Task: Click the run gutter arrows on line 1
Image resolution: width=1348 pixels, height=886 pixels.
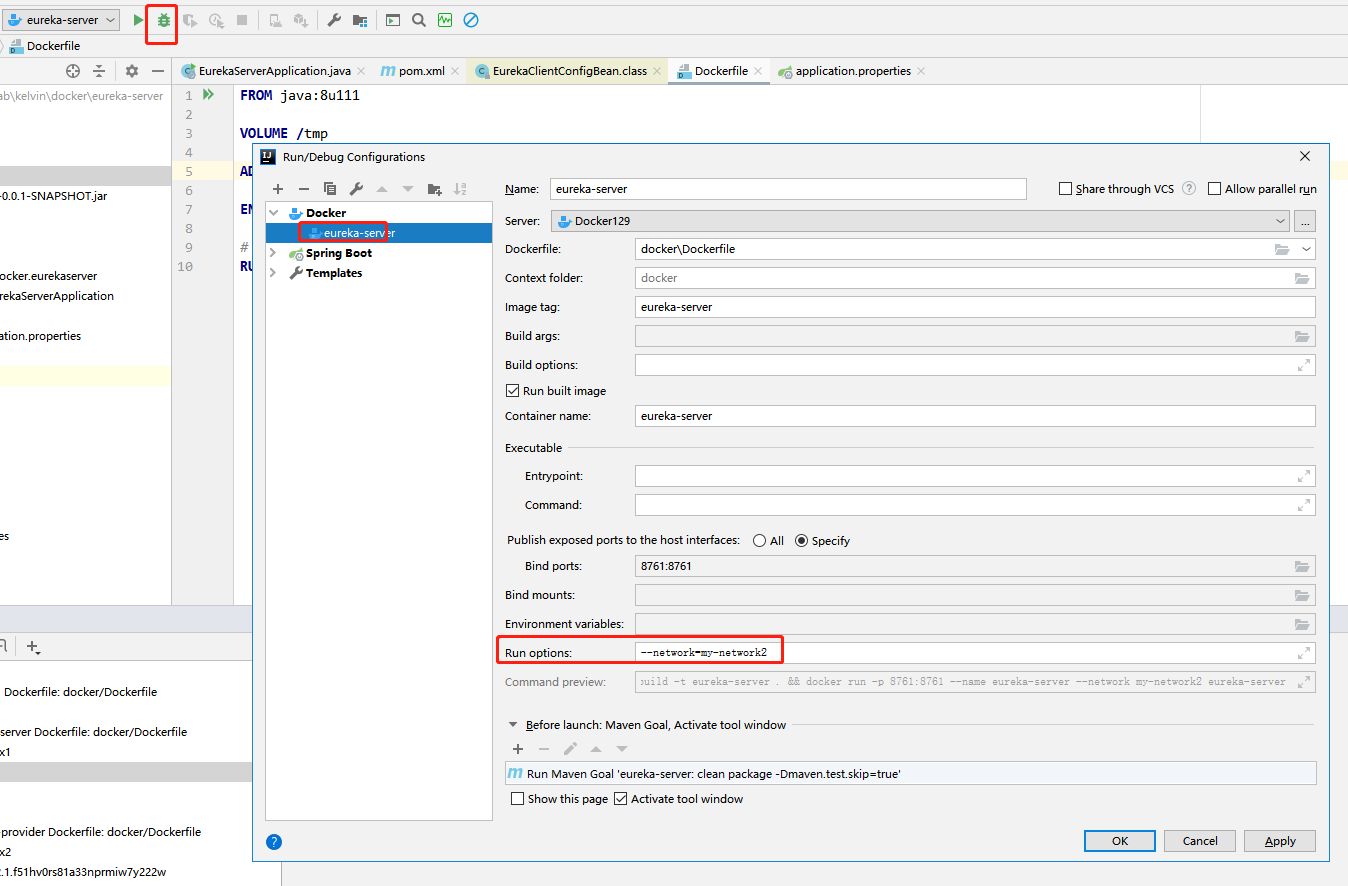Action: pyautogui.click(x=208, y=95)
